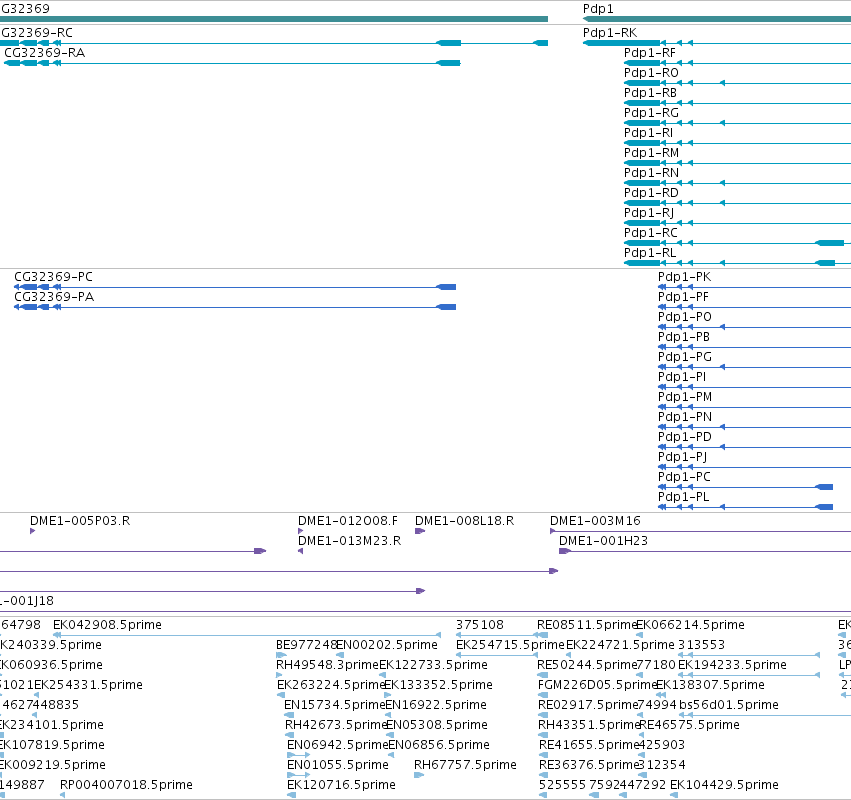Image resolution: width=851 pixels, height=800 pixels.
Task: Open EST RH49548.3prime
Action: point(327,665)
